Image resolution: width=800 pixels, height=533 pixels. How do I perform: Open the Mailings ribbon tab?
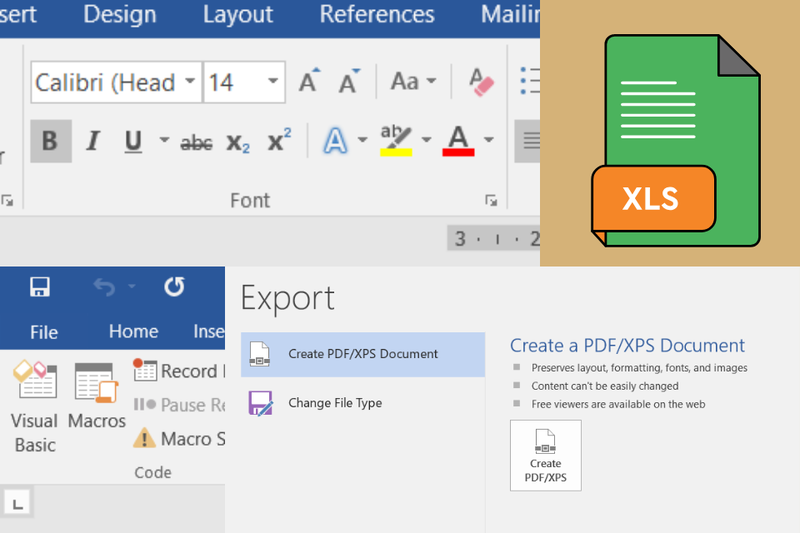tap(510, 14)
